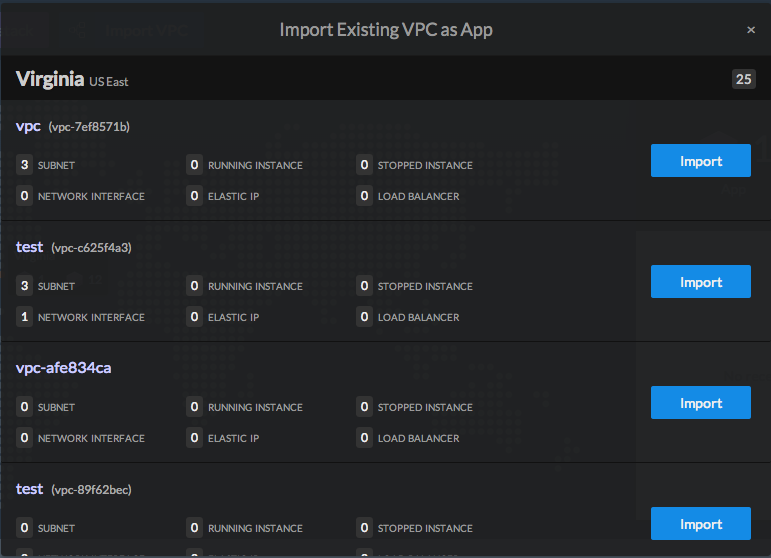
Task: Click the vpc (vpc-7ef8571b) title
Action: coord(73,126)
